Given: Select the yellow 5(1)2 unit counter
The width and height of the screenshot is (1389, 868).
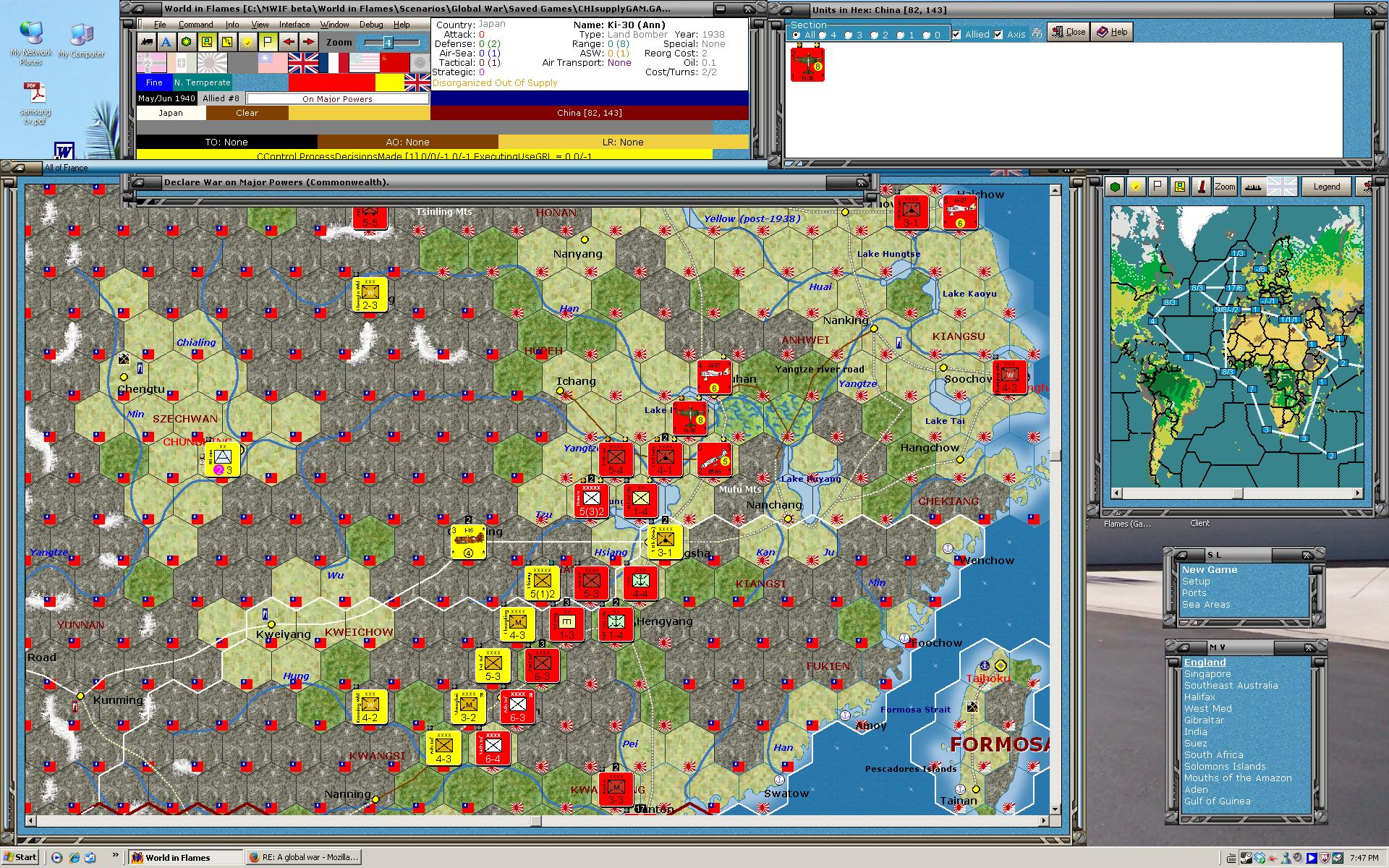Looking at the screenshot, I should point(542,583).
